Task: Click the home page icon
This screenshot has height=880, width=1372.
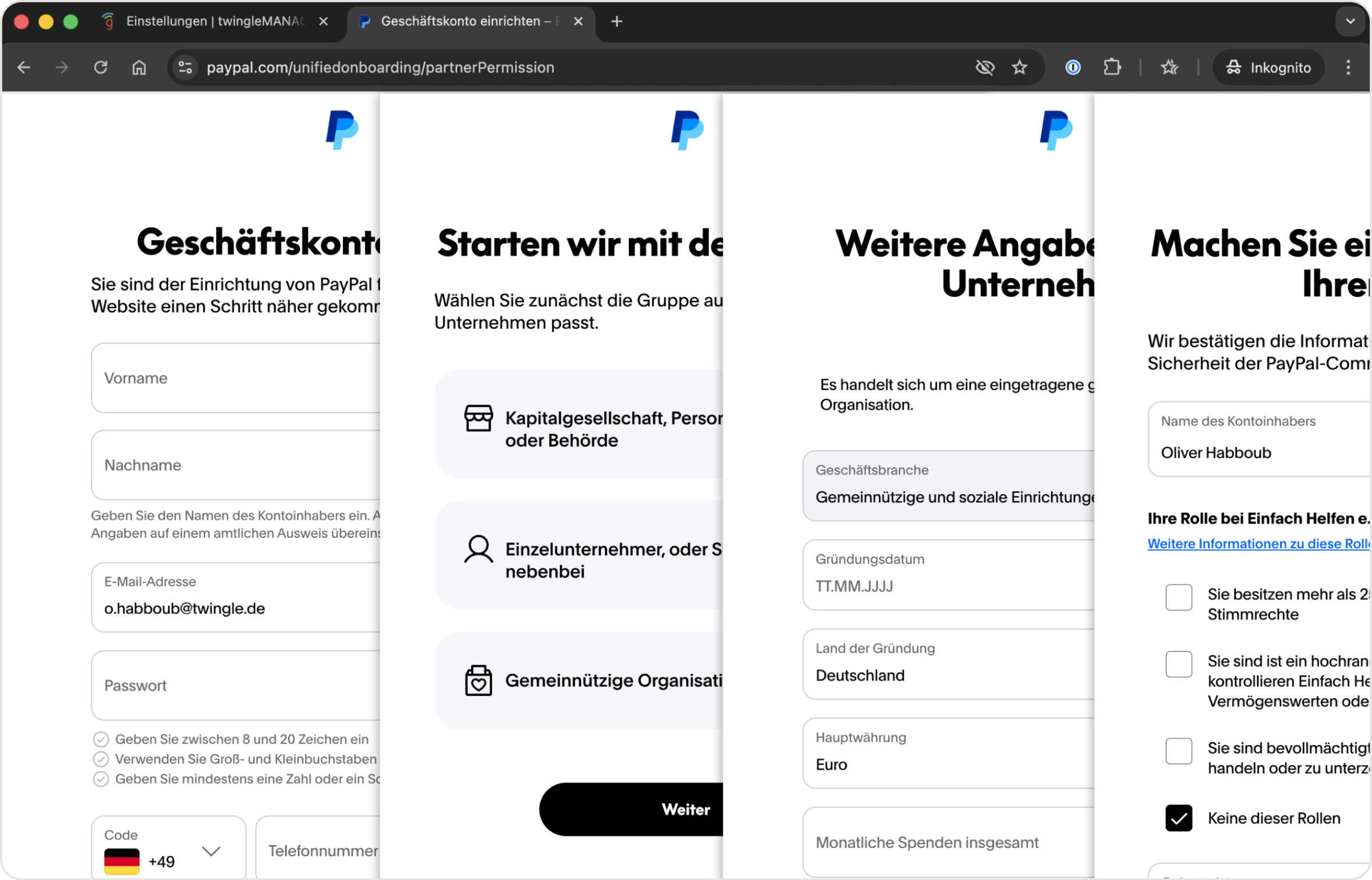Action: [x=139, y=67]
